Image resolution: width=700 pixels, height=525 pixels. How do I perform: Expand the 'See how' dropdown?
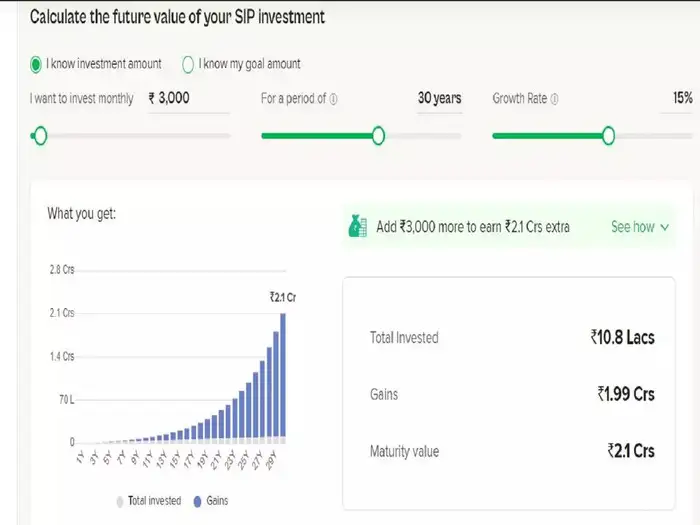click(640, 227)
